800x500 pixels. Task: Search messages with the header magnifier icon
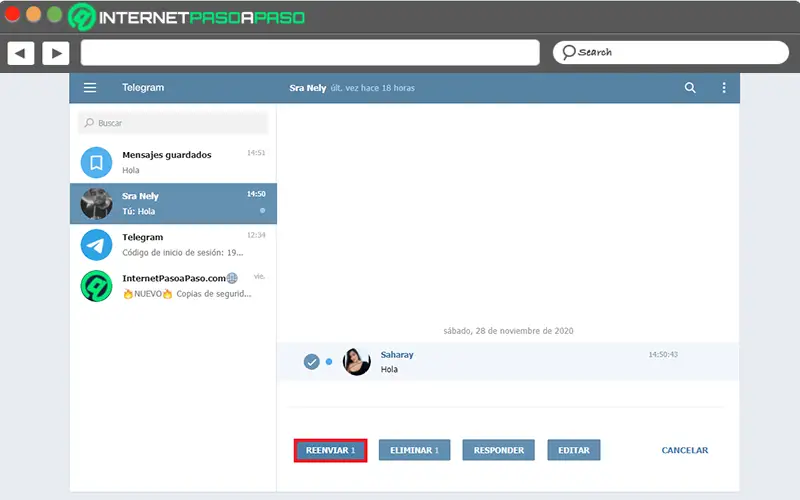[690, 88]
